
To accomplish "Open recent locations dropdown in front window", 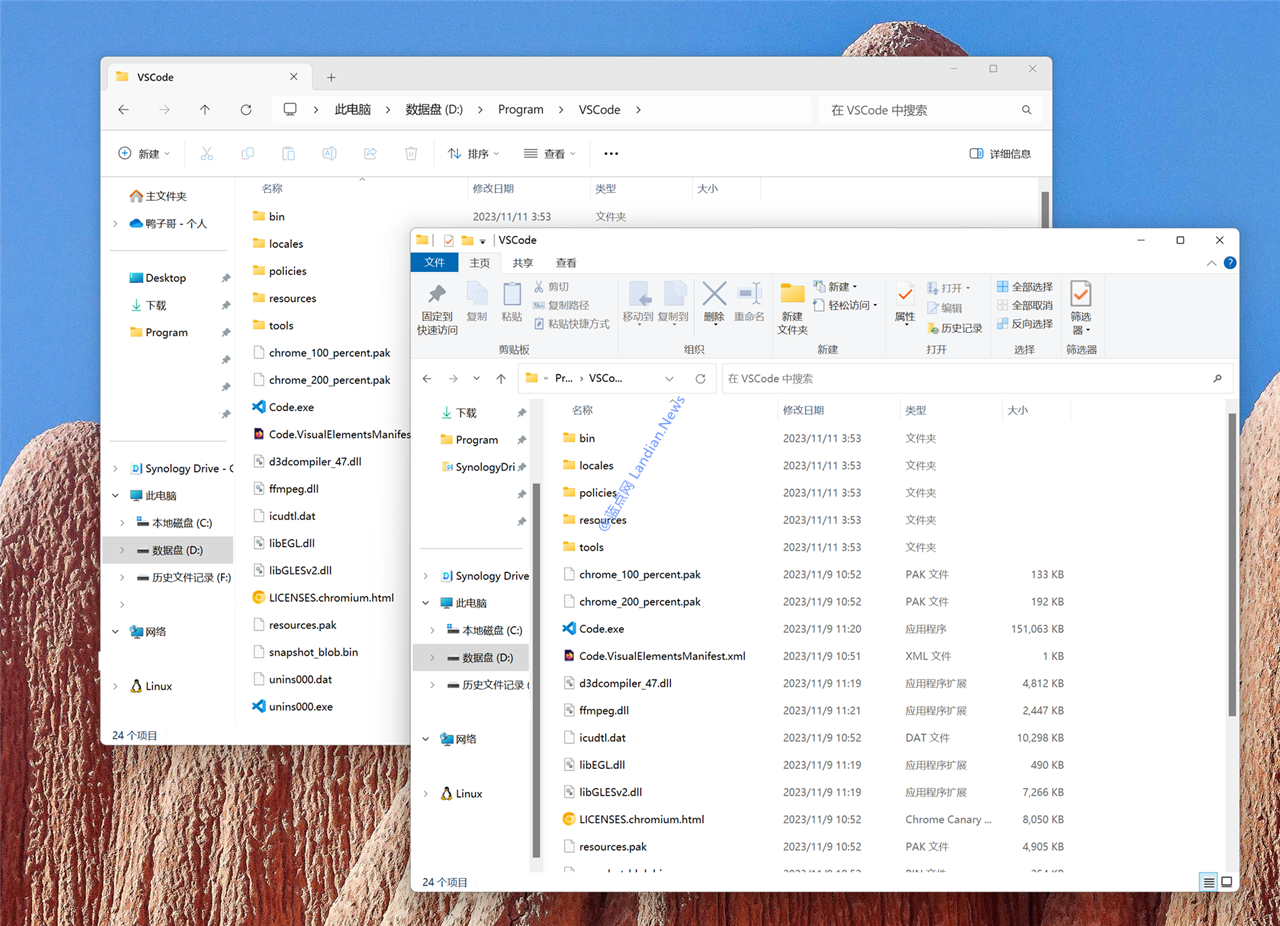I will pos(476,379).
